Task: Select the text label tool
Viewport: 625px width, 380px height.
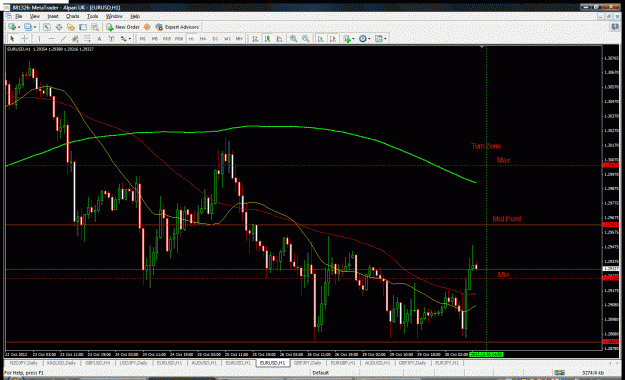Action: [x=111, y=39]
